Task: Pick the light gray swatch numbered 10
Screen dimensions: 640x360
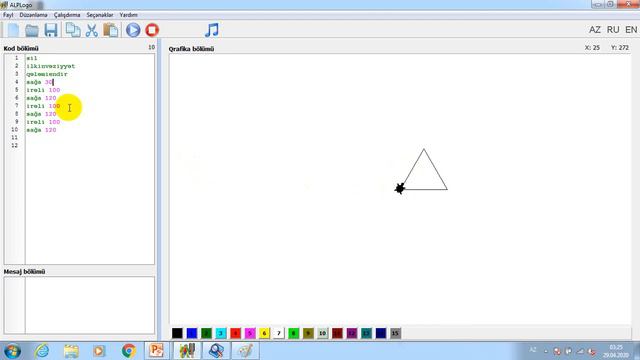Action: click(322, 333)
